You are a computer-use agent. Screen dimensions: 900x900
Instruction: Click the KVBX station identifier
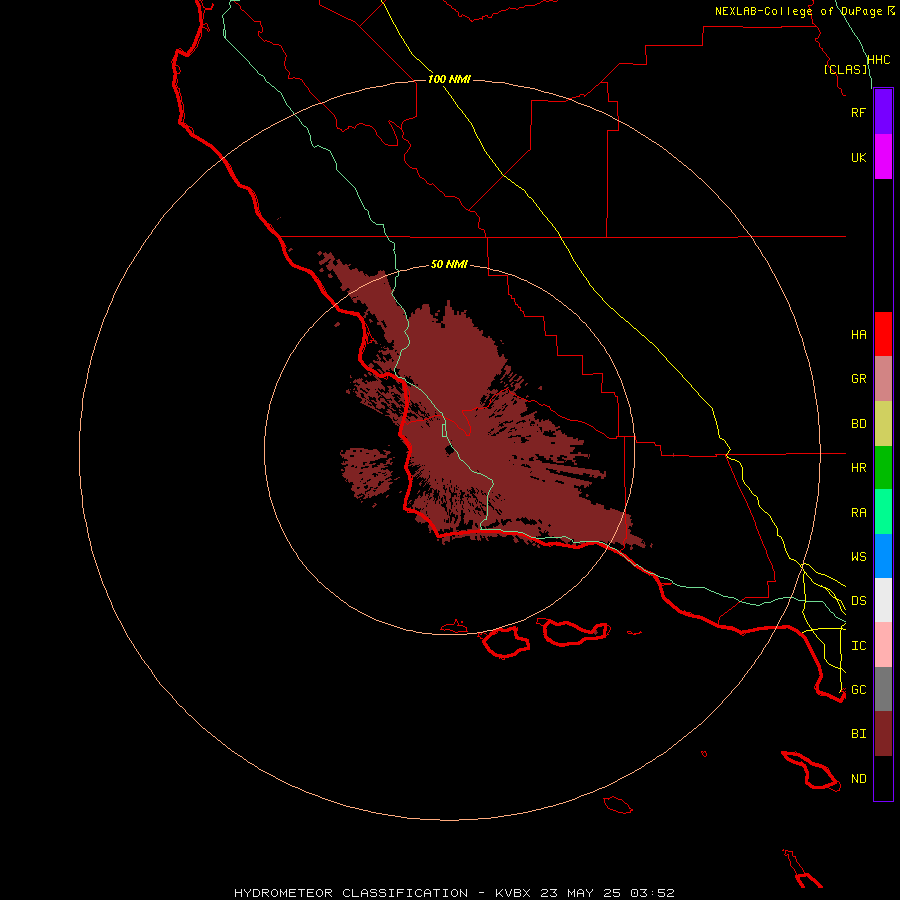513,893
